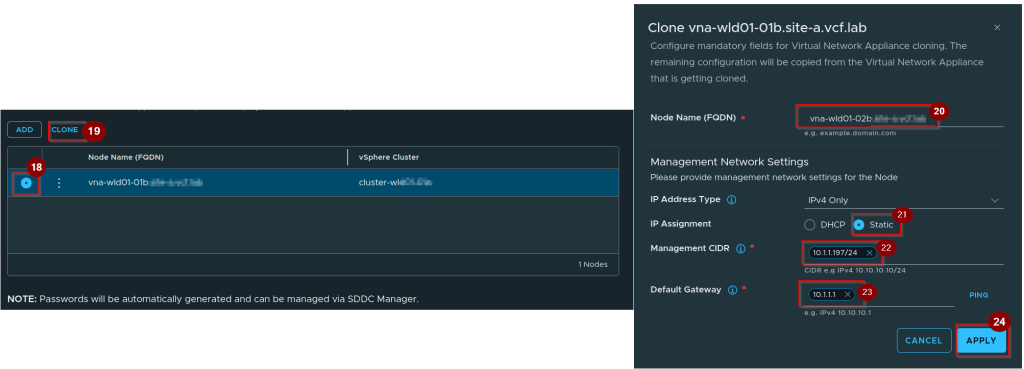Click the info icon beside Default Gateway
The height and width of the screenshot is (369, 1024).
(x=732, y=289)
